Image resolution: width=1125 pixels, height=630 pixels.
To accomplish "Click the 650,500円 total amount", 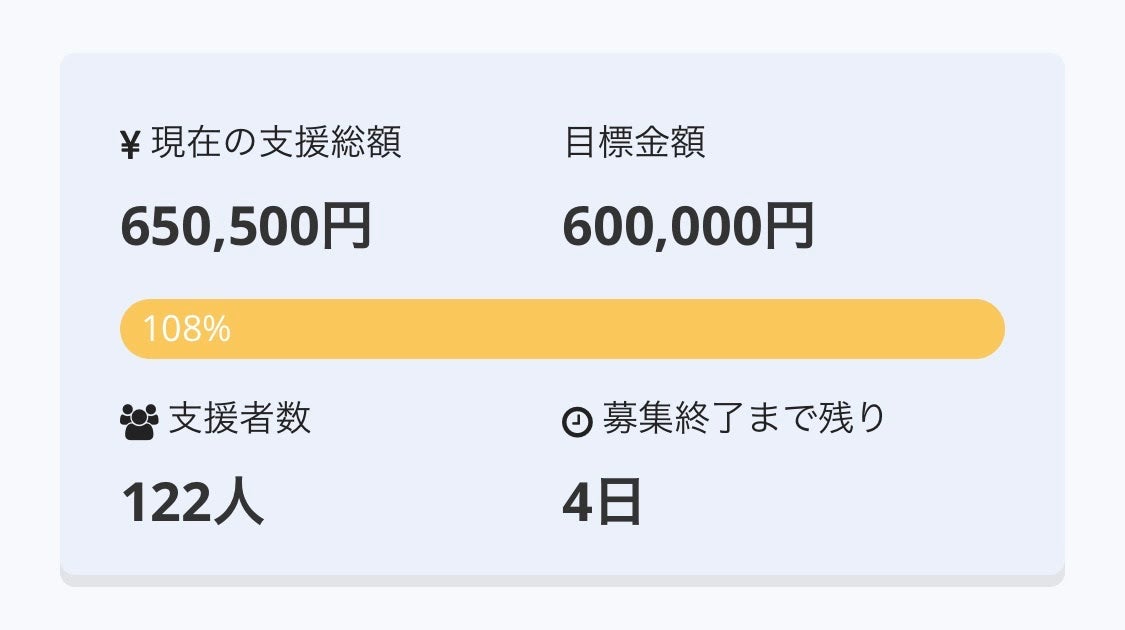I will tap(246, 226).
